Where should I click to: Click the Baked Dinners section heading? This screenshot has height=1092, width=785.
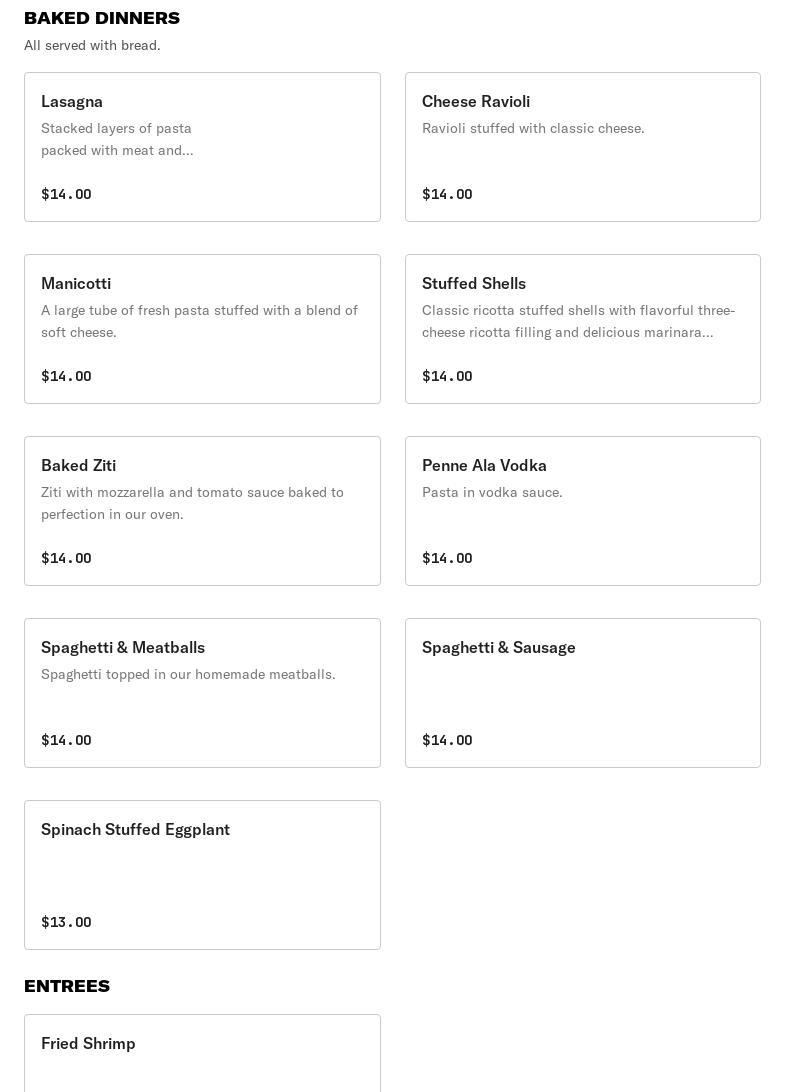[102, 18]
